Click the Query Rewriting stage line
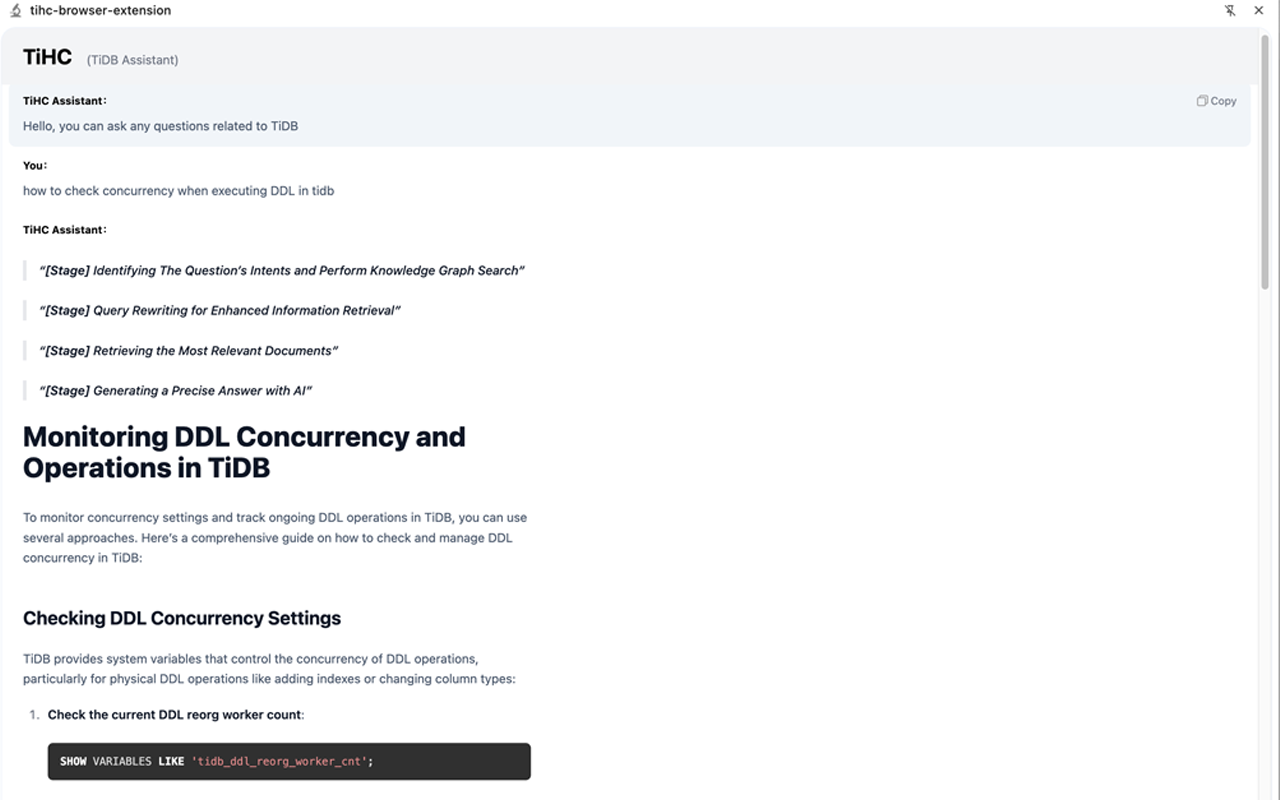 pyautogui.click(x=220, y=311)
